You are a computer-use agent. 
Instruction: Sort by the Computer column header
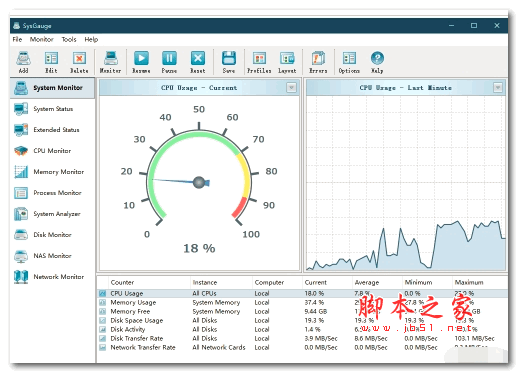tap(277, 282)
